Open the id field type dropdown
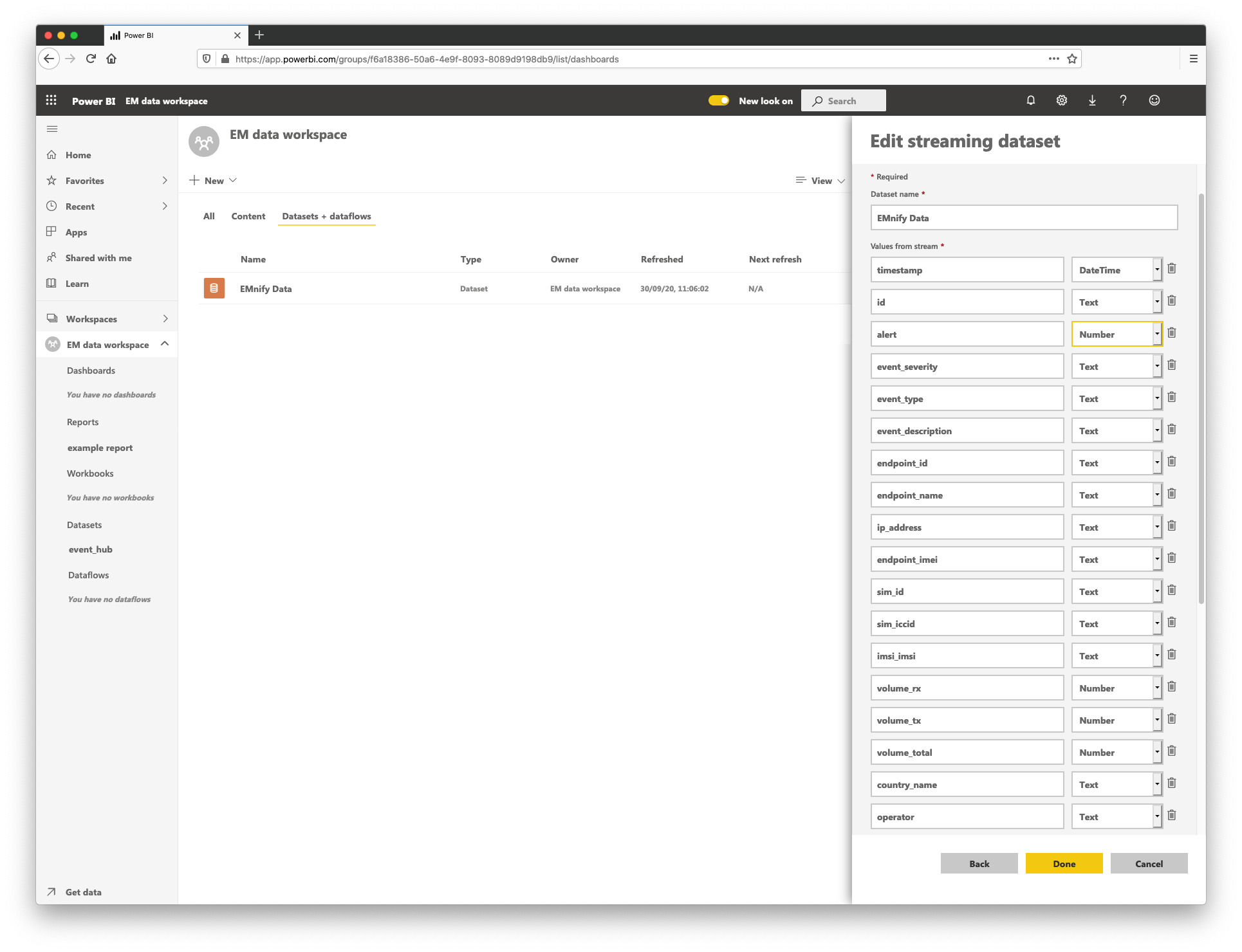 coord(1117,302)
